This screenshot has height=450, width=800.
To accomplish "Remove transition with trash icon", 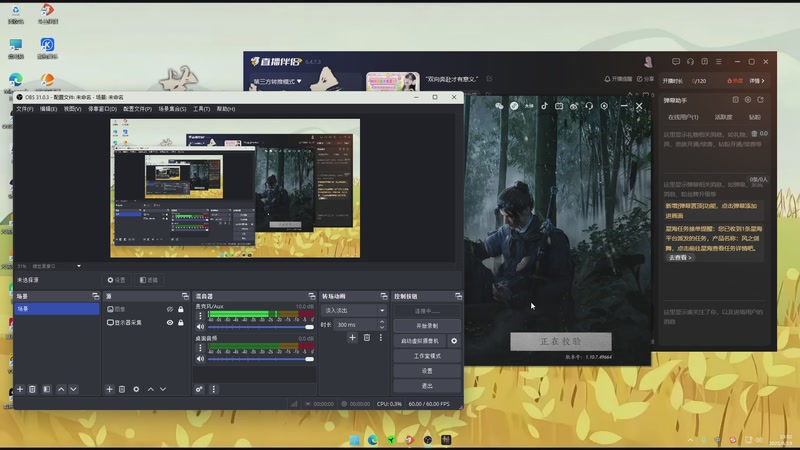I will 367,338.
